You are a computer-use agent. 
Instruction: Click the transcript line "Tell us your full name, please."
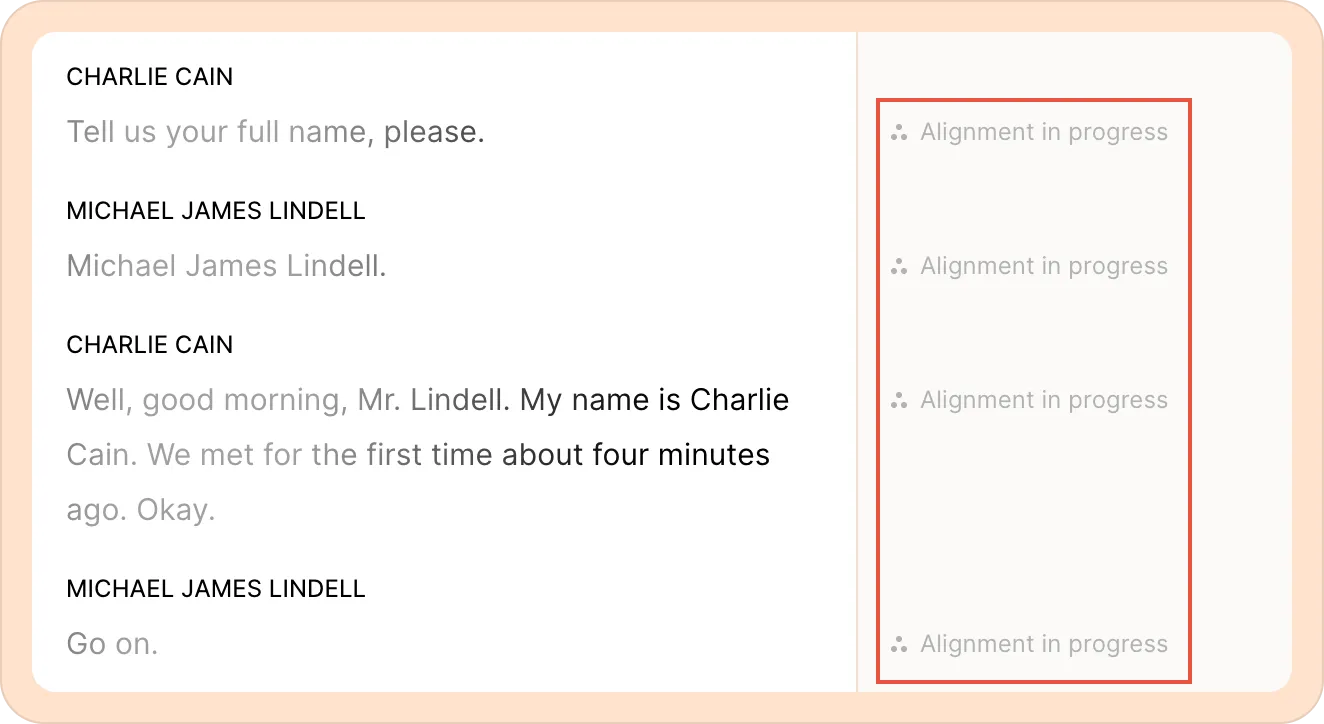tap(276, 132)
